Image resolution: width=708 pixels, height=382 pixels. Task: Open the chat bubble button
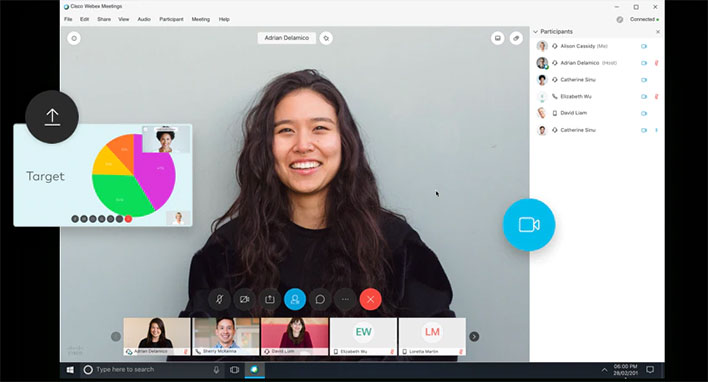click(x=320, y=299)
